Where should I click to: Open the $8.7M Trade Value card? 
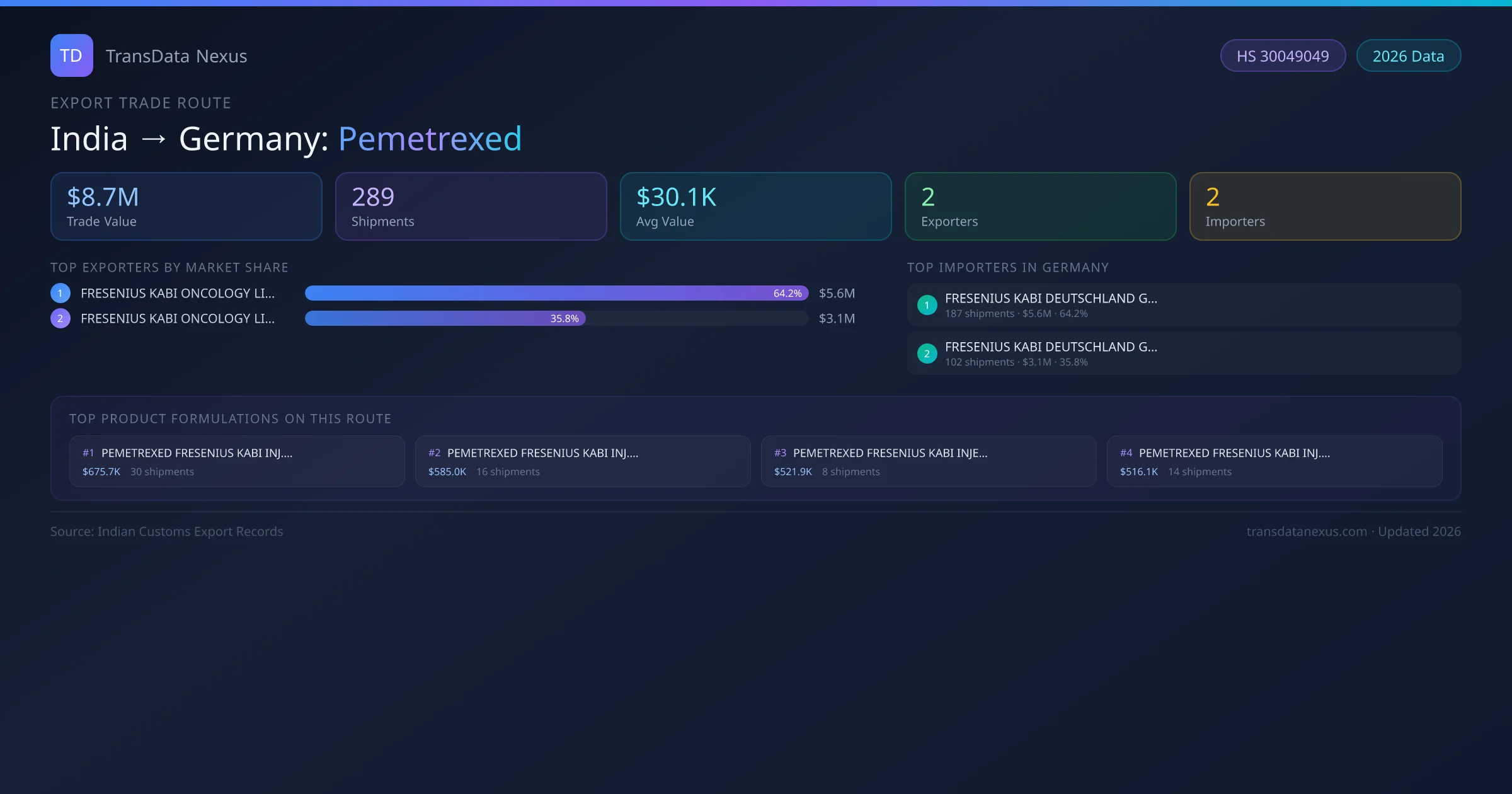(x=186, y=207)
